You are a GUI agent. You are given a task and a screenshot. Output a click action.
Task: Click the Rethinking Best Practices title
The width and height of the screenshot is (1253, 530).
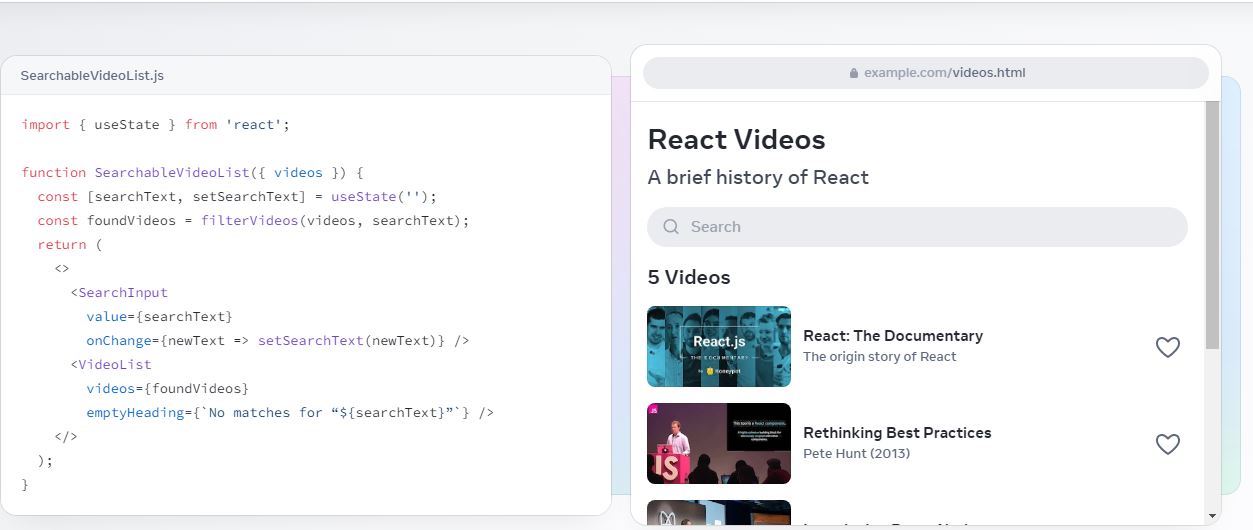pos(897,433)
